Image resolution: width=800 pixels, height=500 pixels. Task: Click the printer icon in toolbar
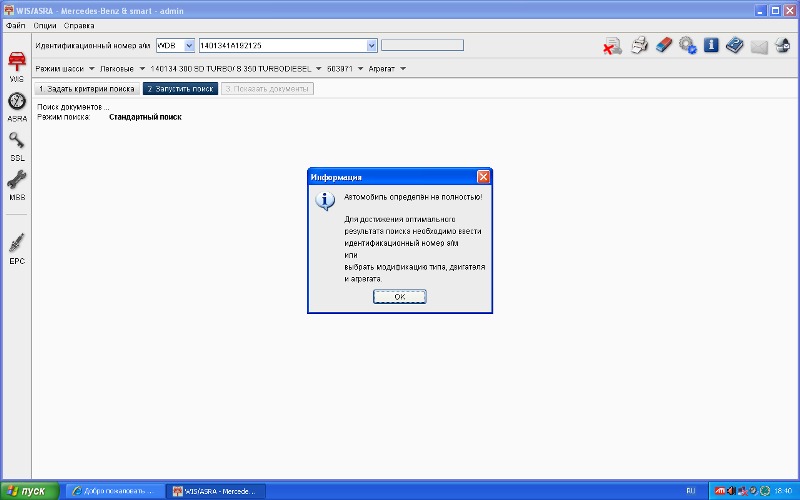pyautogui.click(x=639, y=45)
